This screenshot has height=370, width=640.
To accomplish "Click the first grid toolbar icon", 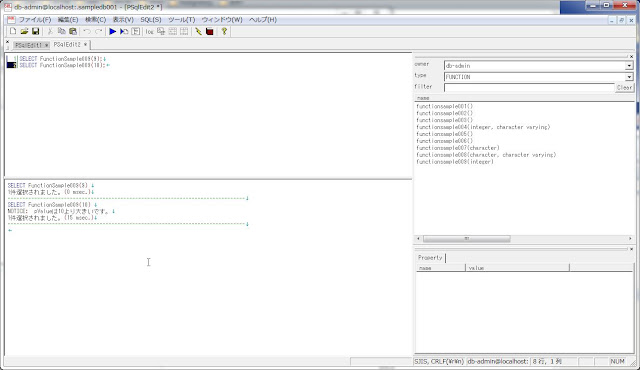I will point(173,31).
